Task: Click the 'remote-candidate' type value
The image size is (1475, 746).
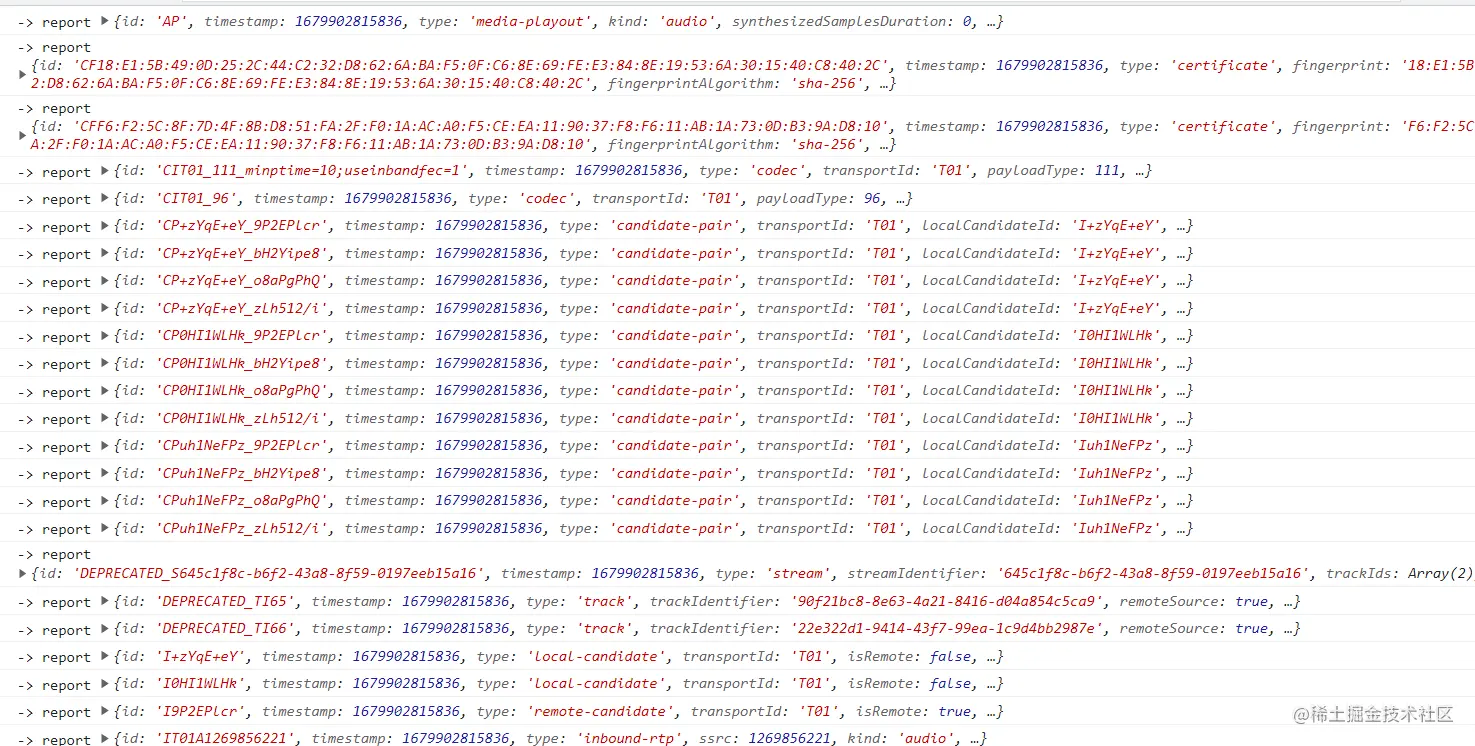Action: 598,712
